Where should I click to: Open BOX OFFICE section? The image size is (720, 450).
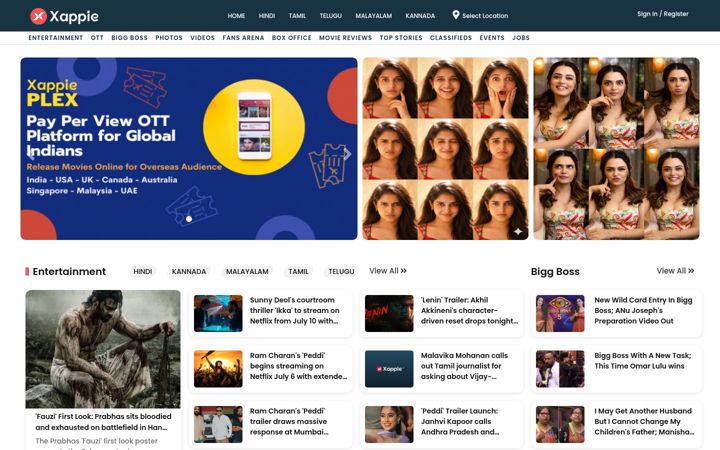point(292,38)
